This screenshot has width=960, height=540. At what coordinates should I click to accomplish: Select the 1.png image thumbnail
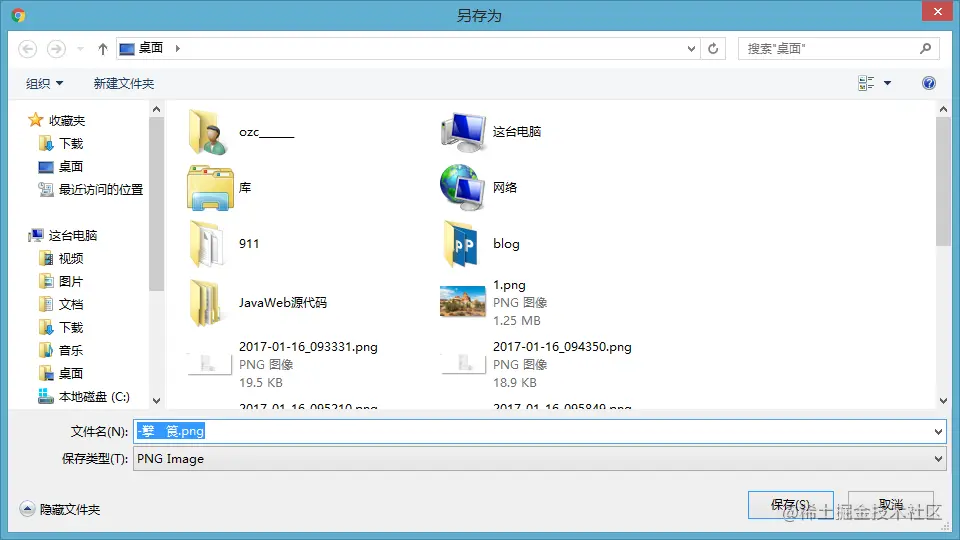click(462, 302)
